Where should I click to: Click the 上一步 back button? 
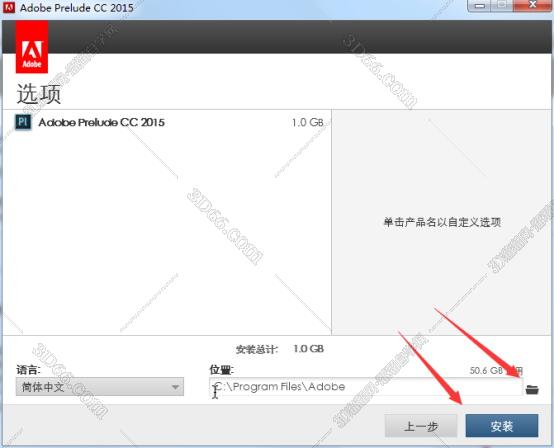421,426
